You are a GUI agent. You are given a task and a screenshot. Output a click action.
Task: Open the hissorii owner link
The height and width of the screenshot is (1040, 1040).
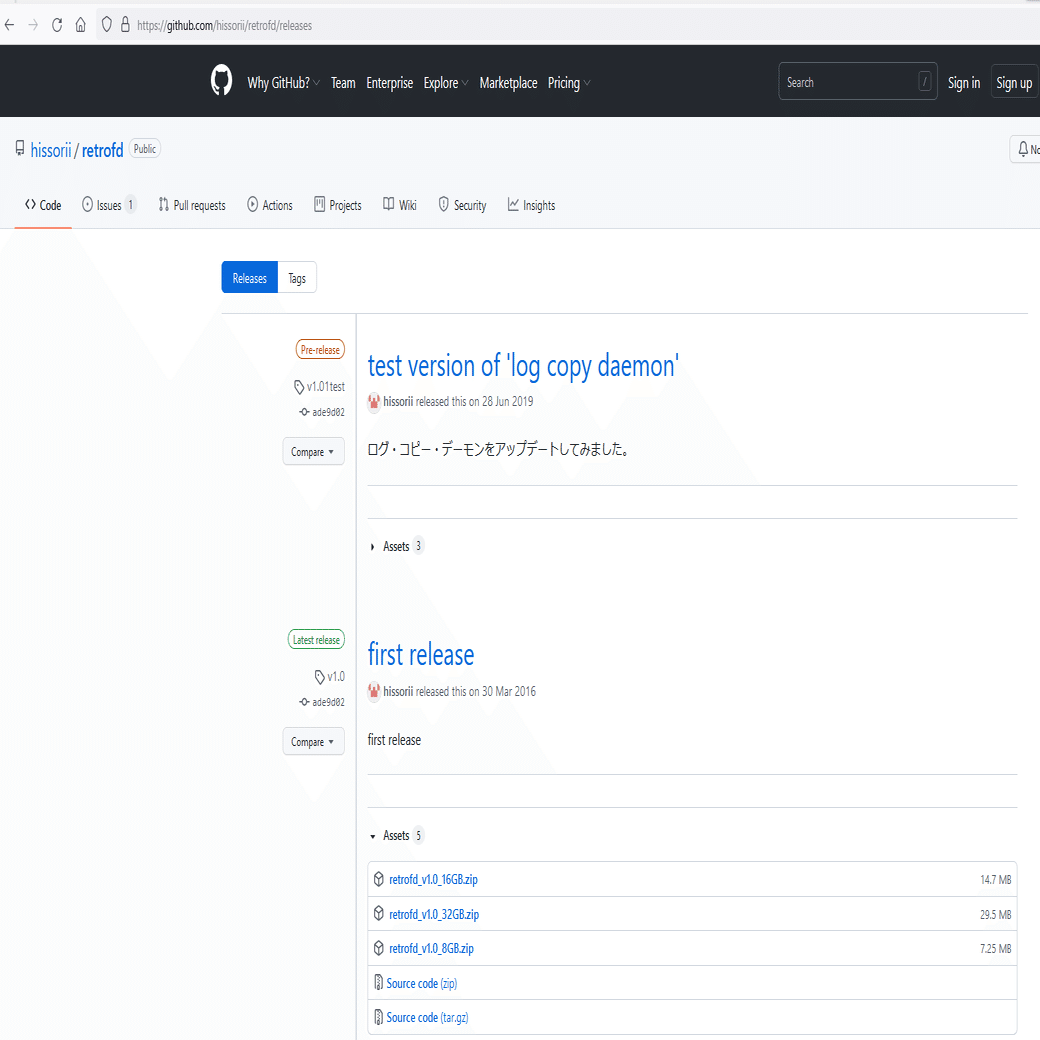[50, 150]
